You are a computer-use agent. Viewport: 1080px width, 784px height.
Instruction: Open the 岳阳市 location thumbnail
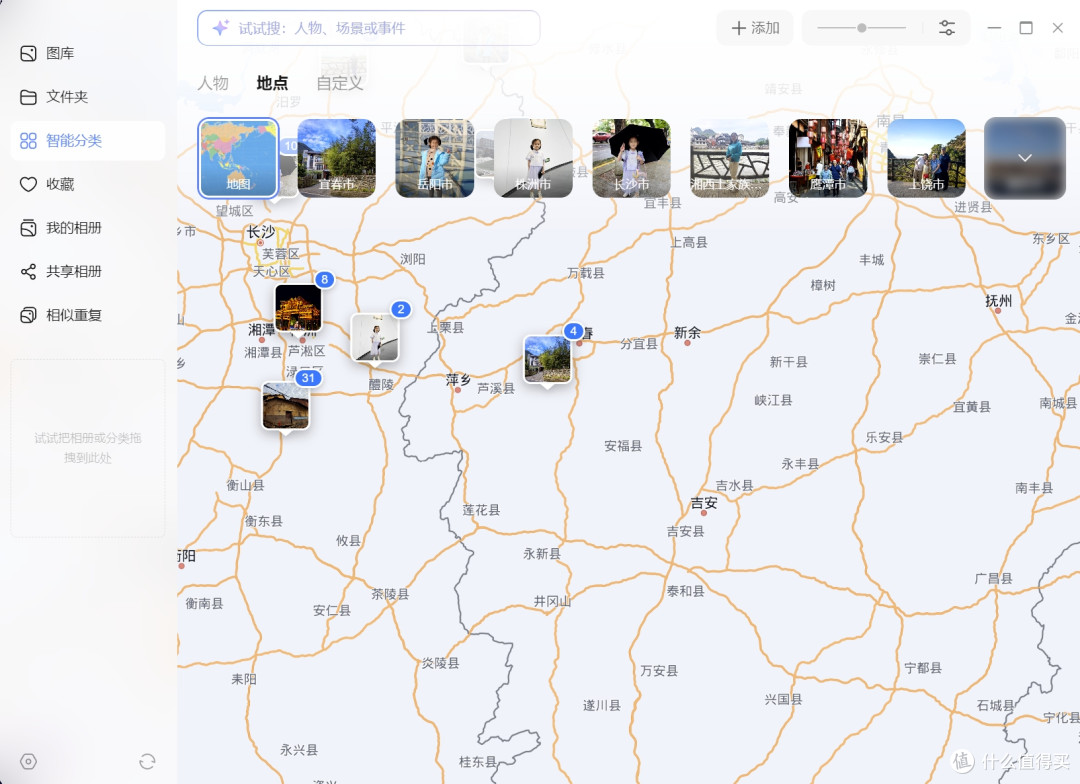click(x=435, y=158)
